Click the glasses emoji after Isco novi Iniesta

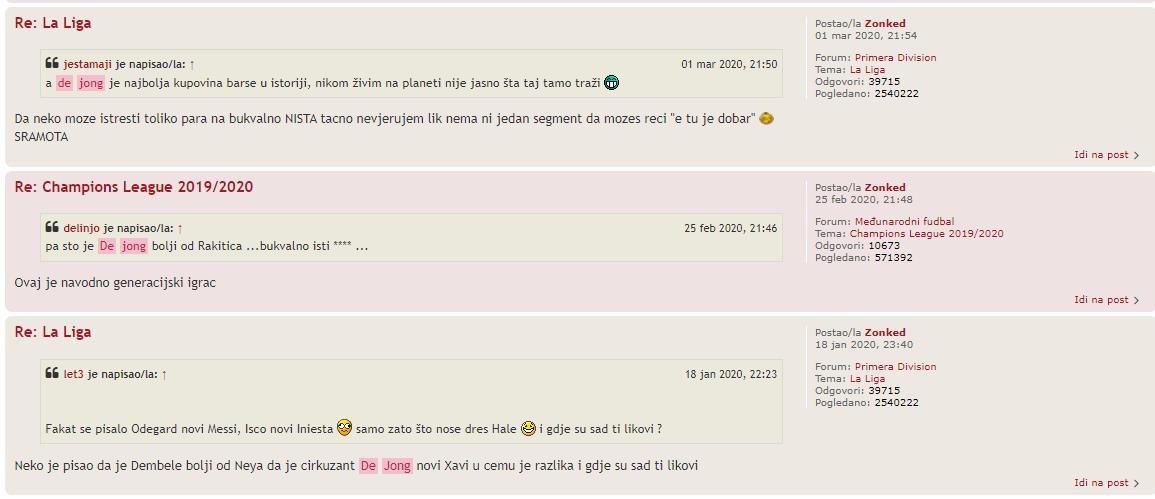tap(344, 428)
